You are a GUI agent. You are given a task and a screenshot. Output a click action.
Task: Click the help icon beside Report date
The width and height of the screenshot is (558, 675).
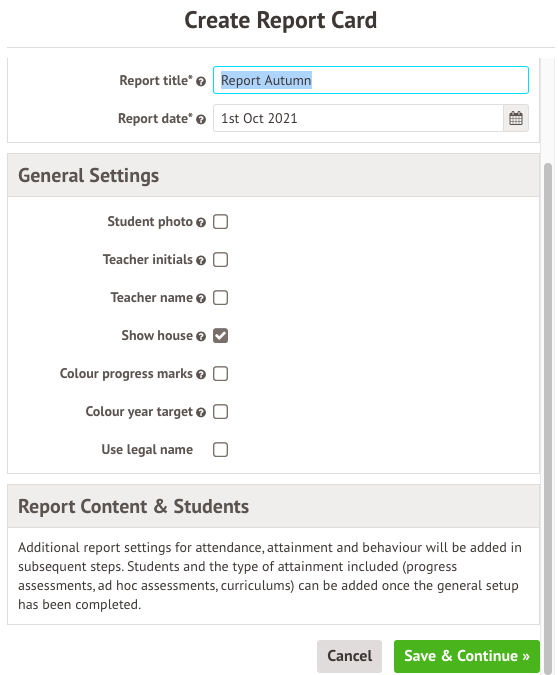(201, 119)
